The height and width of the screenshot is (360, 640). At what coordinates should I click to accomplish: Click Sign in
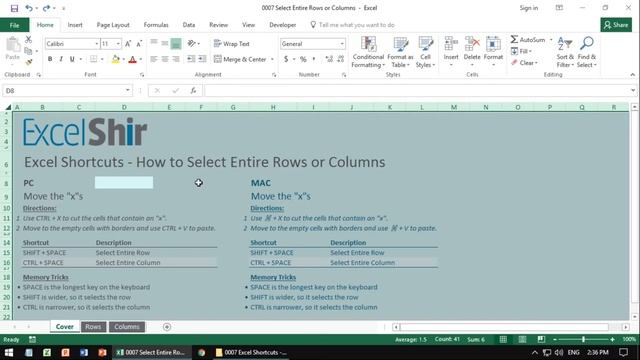click(x=529, y=8)
